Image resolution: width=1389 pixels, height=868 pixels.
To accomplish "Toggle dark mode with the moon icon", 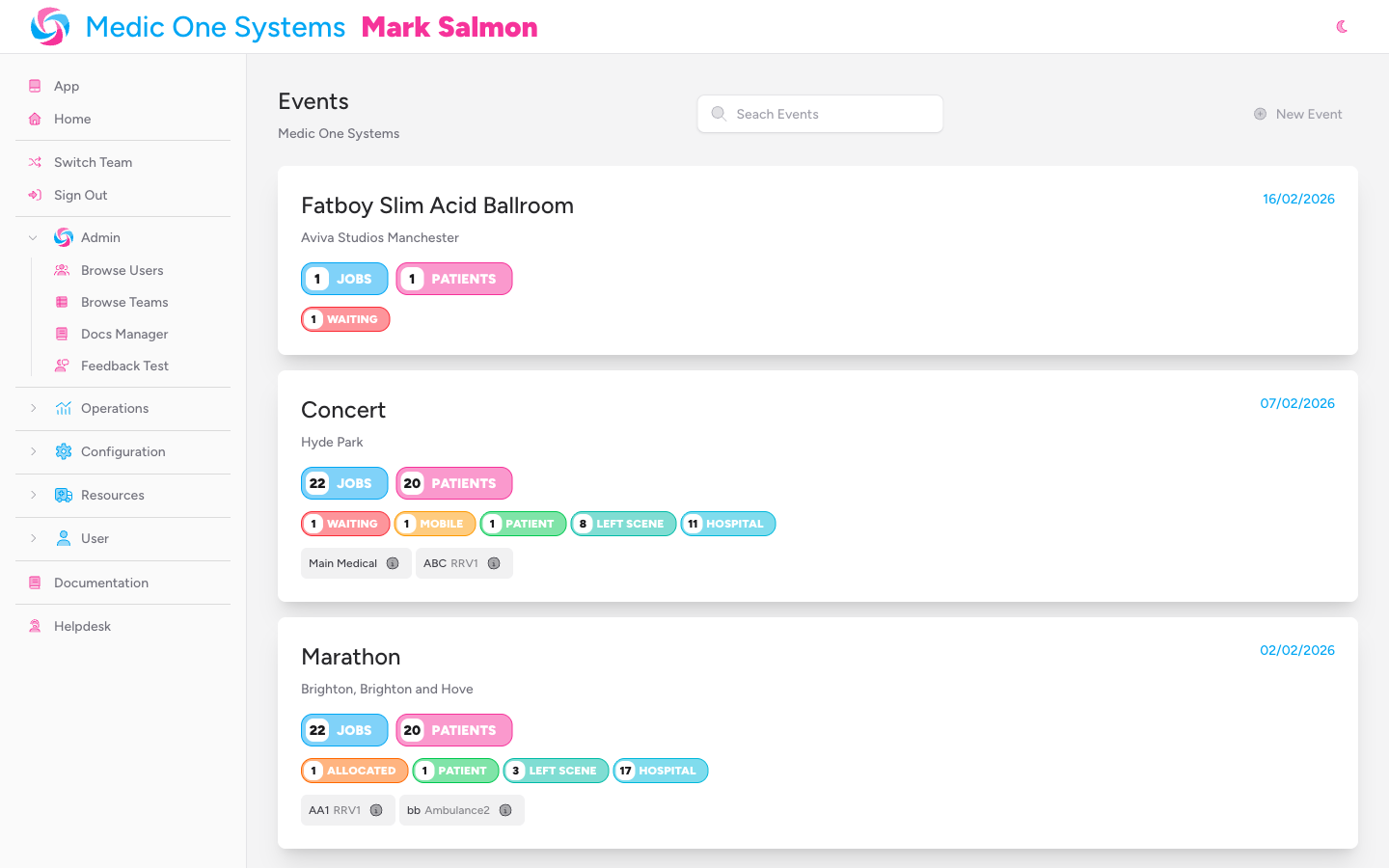I will coord(1342,27).
